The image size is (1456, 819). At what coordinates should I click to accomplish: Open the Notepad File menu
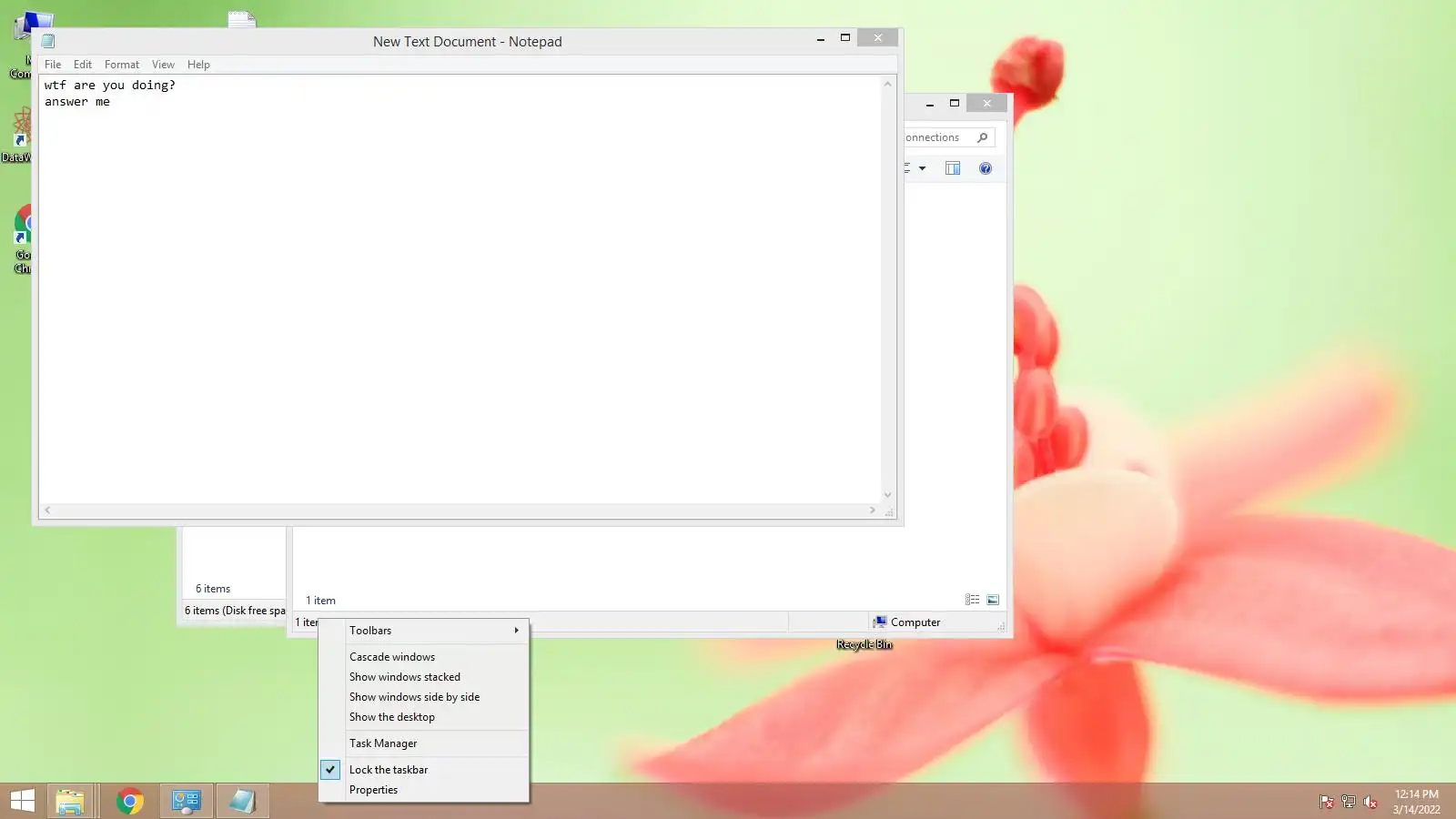[x=53, y=65]
